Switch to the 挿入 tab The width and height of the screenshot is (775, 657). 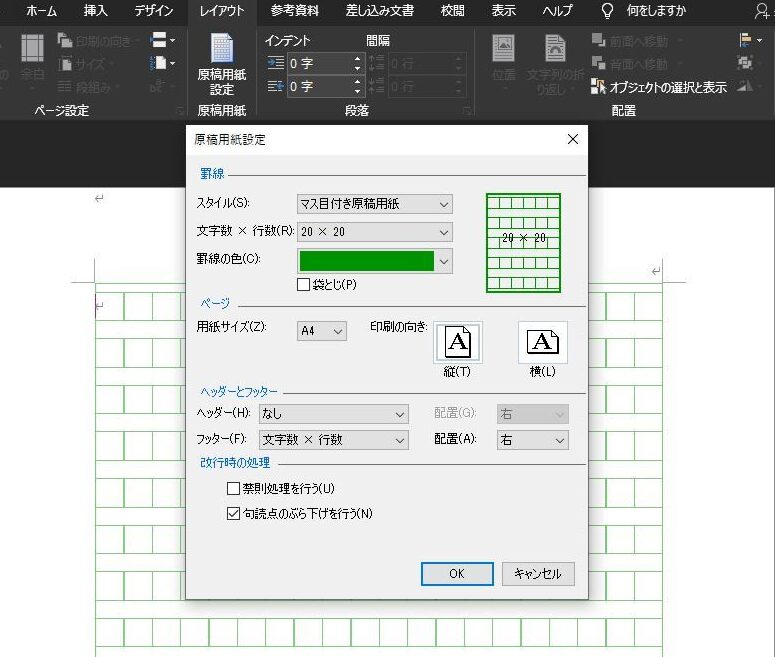point(95,11)
